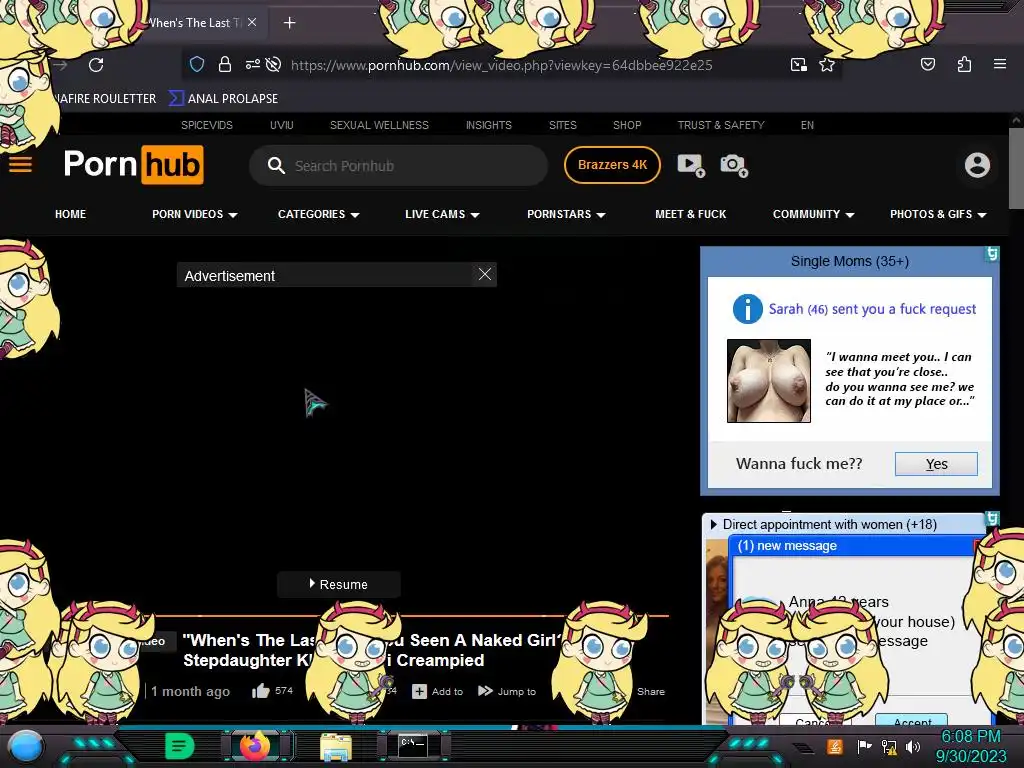The height and width of the screenshot is (768, 1024).
Task: Open the browser Extensions puzzle icon
Action: tap(964, 64)
